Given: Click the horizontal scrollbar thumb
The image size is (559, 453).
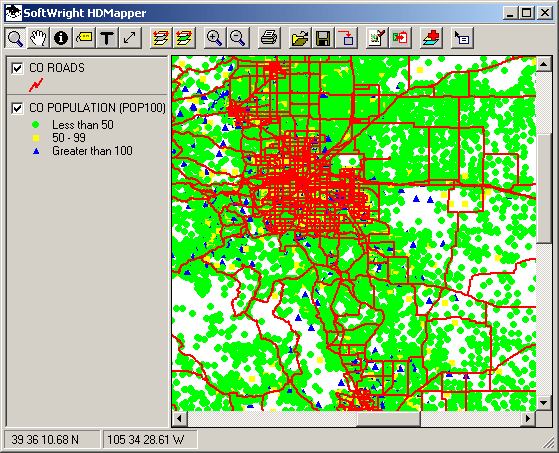Looking at the screenshot, I should click(389, 418).
